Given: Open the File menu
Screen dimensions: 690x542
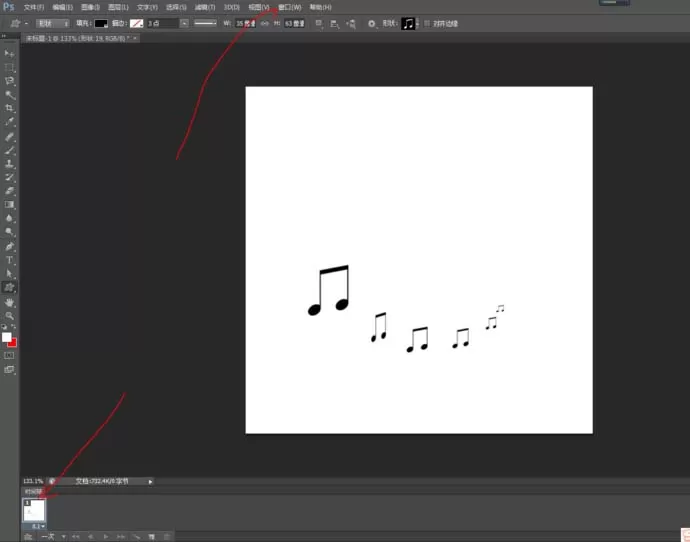Looking at the screenshot, I should tap(33, 7).
